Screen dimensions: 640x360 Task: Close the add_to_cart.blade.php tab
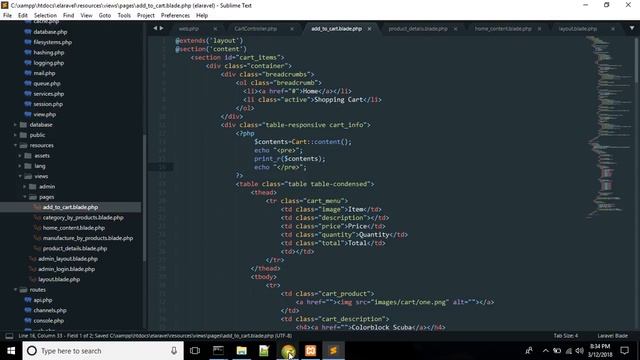point(369,29)
